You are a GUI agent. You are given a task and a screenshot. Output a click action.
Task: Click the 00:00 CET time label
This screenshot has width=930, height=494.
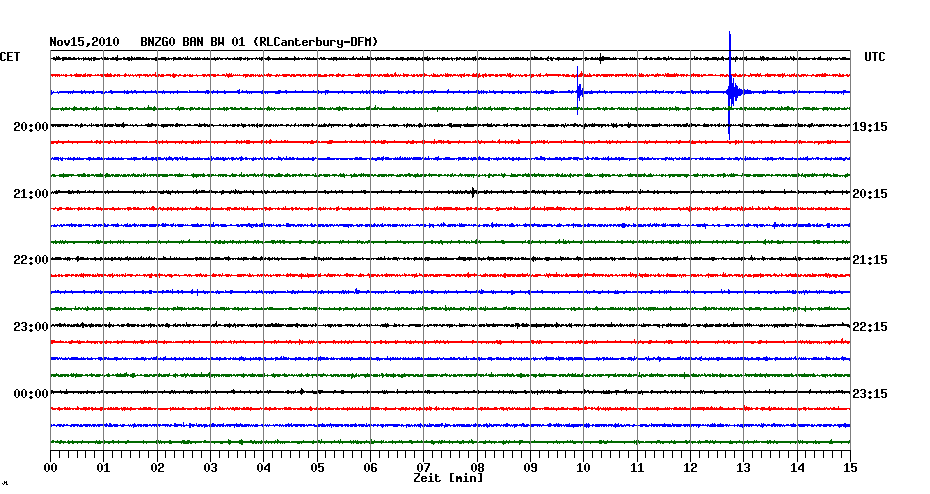coord(31,394)
